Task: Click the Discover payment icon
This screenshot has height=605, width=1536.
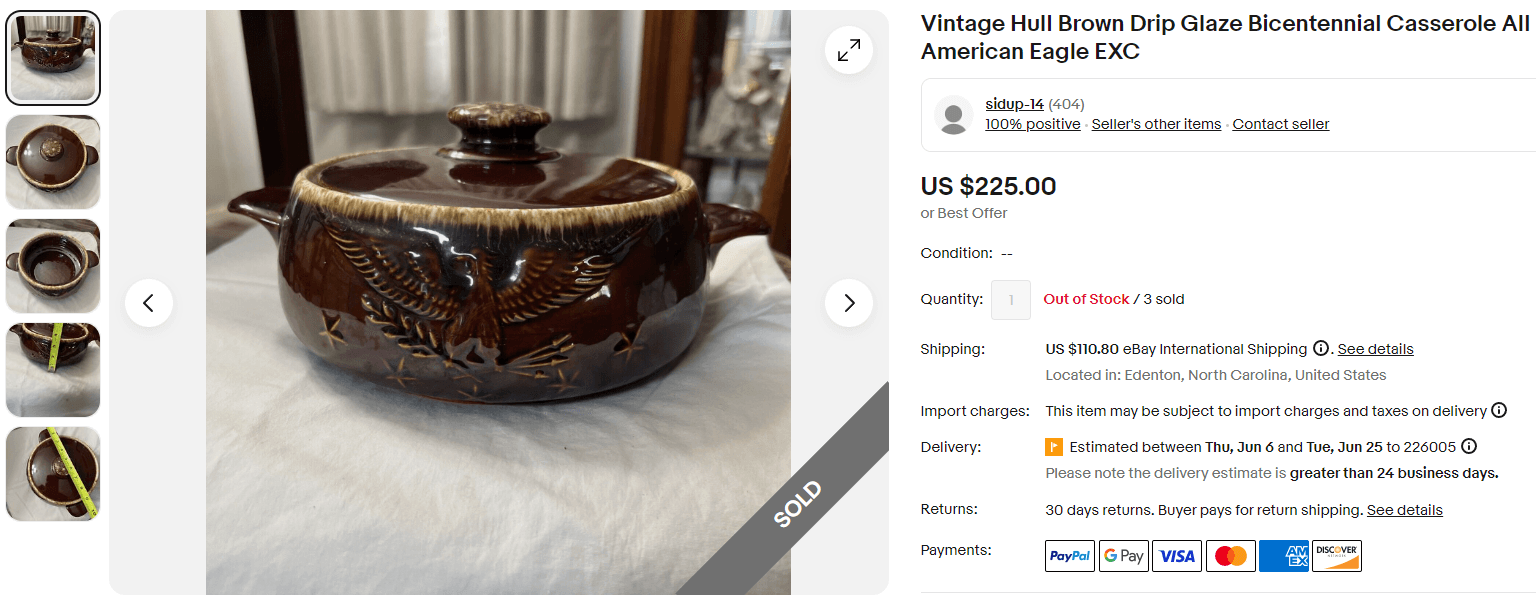Action: click(1337, 556)
